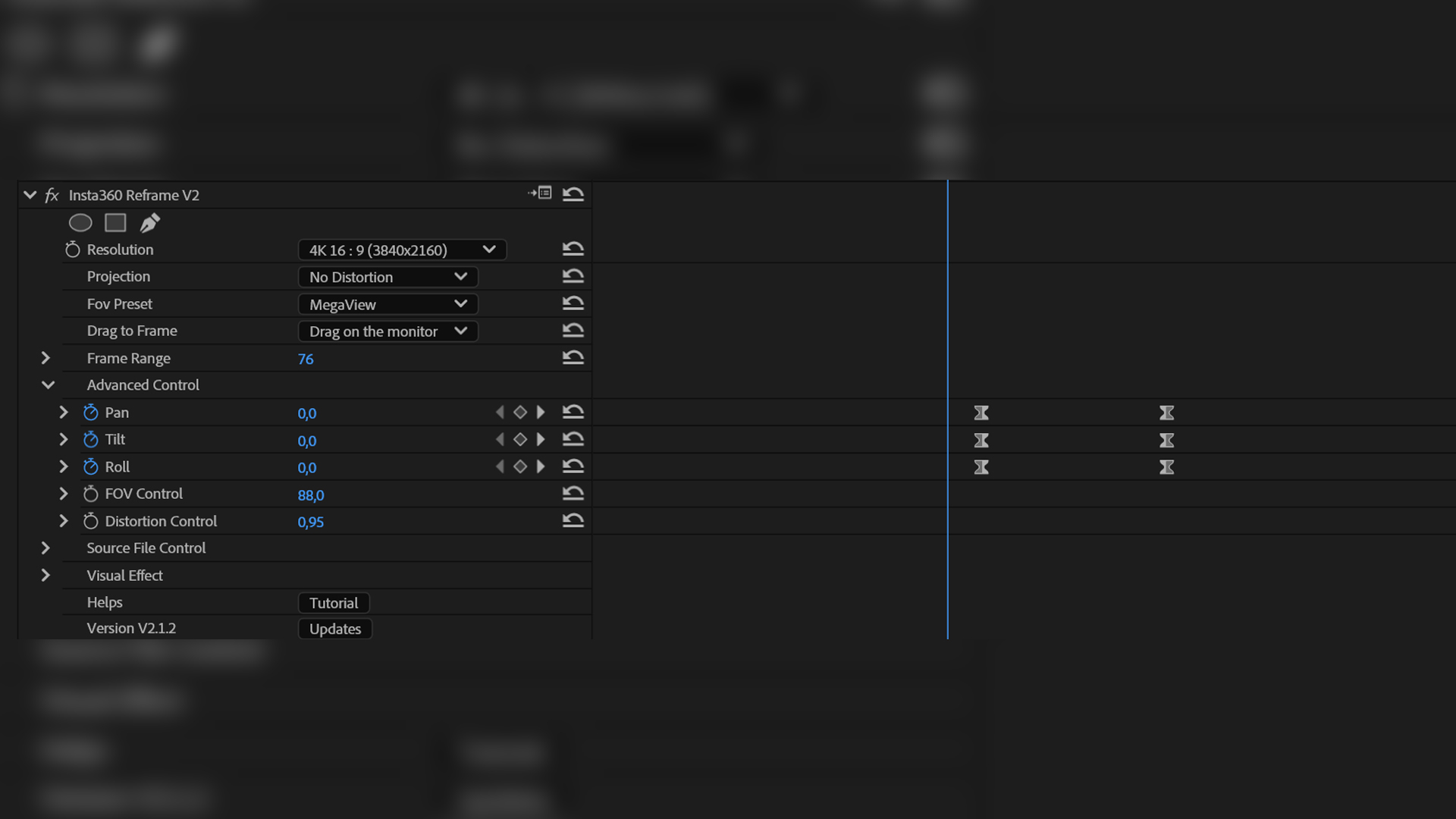Screen dimensions: 1456x819
Task: Open the Resolution dropdown menu
Action: 402,250
